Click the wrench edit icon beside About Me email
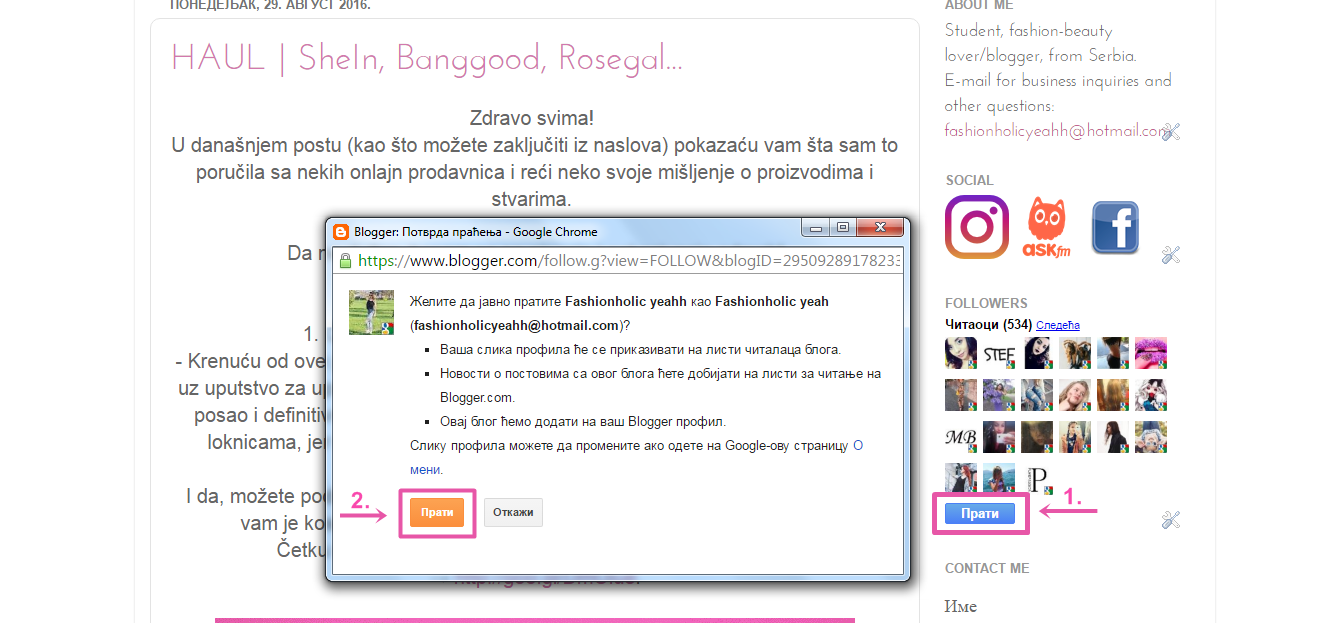The image size is (1338, 623). (x=1172, y=131)
